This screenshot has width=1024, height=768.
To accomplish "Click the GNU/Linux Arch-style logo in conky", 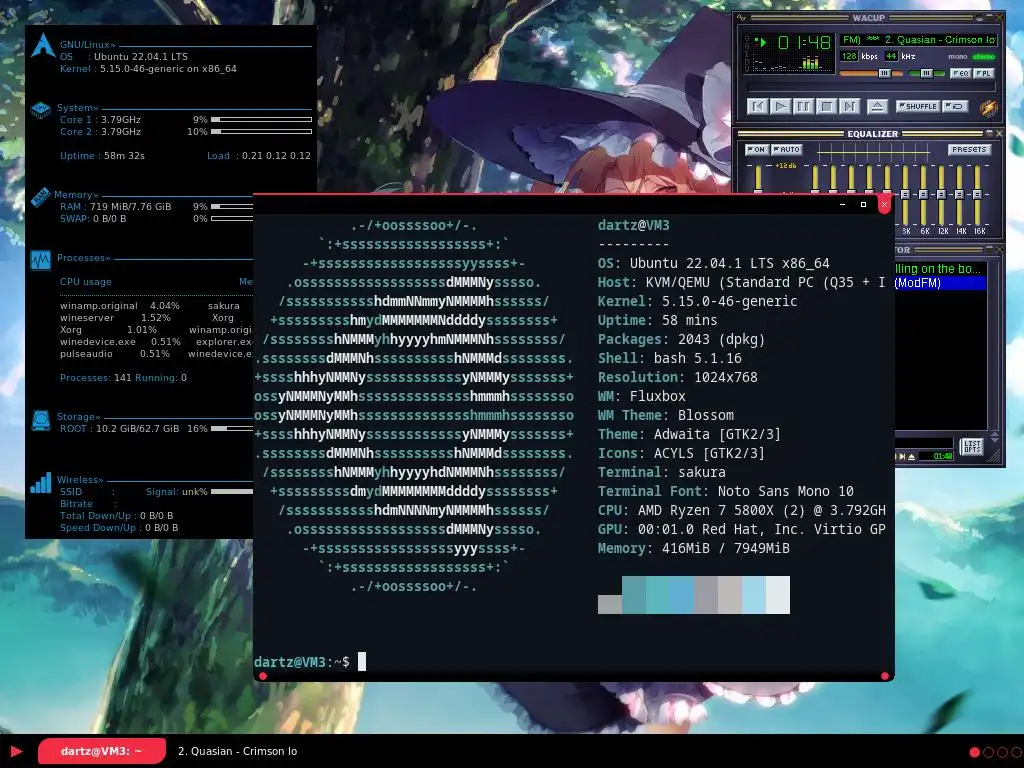I will [43, 46].
